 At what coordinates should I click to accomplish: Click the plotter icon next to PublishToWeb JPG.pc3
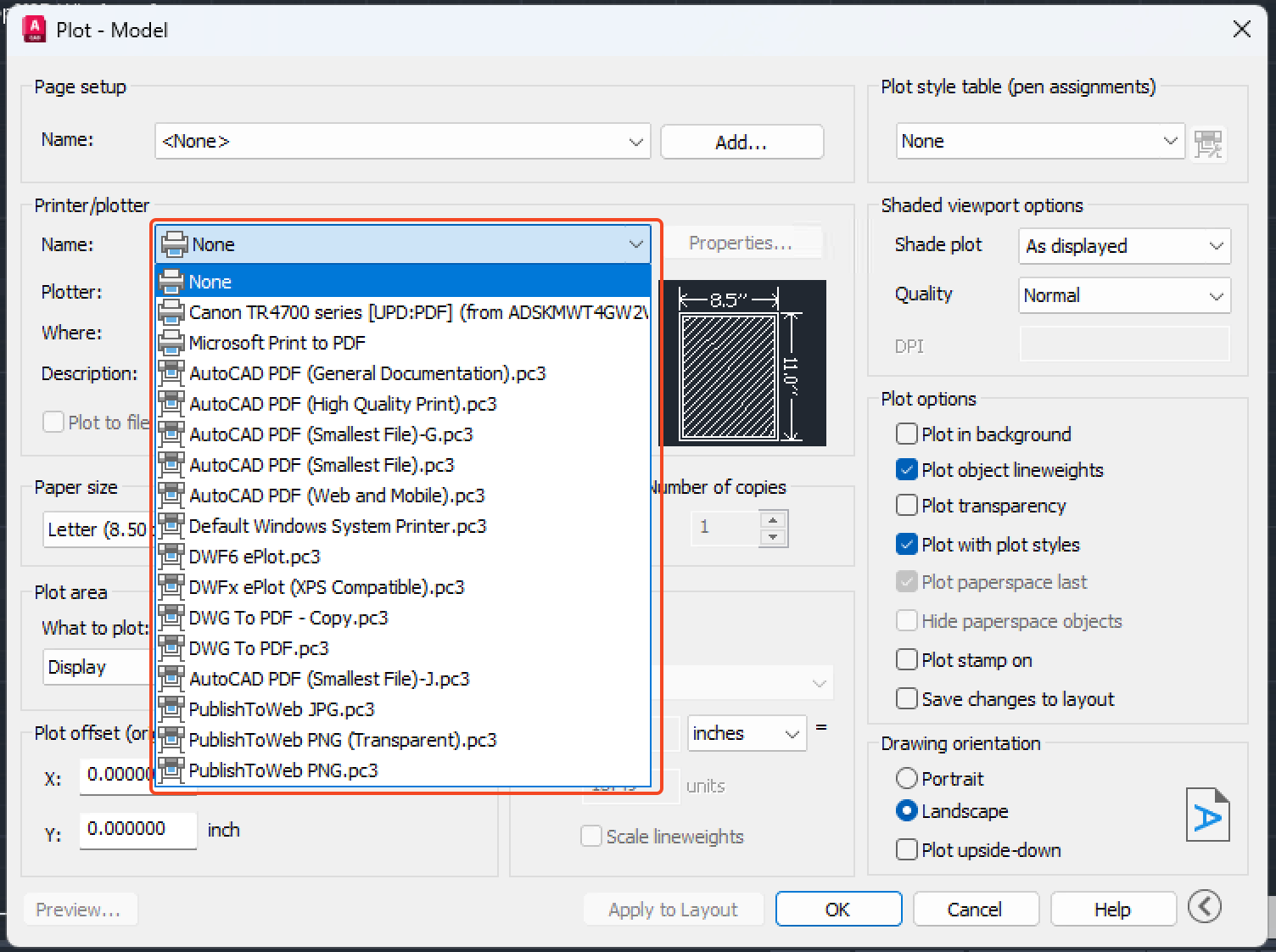[x=171, y=708]
